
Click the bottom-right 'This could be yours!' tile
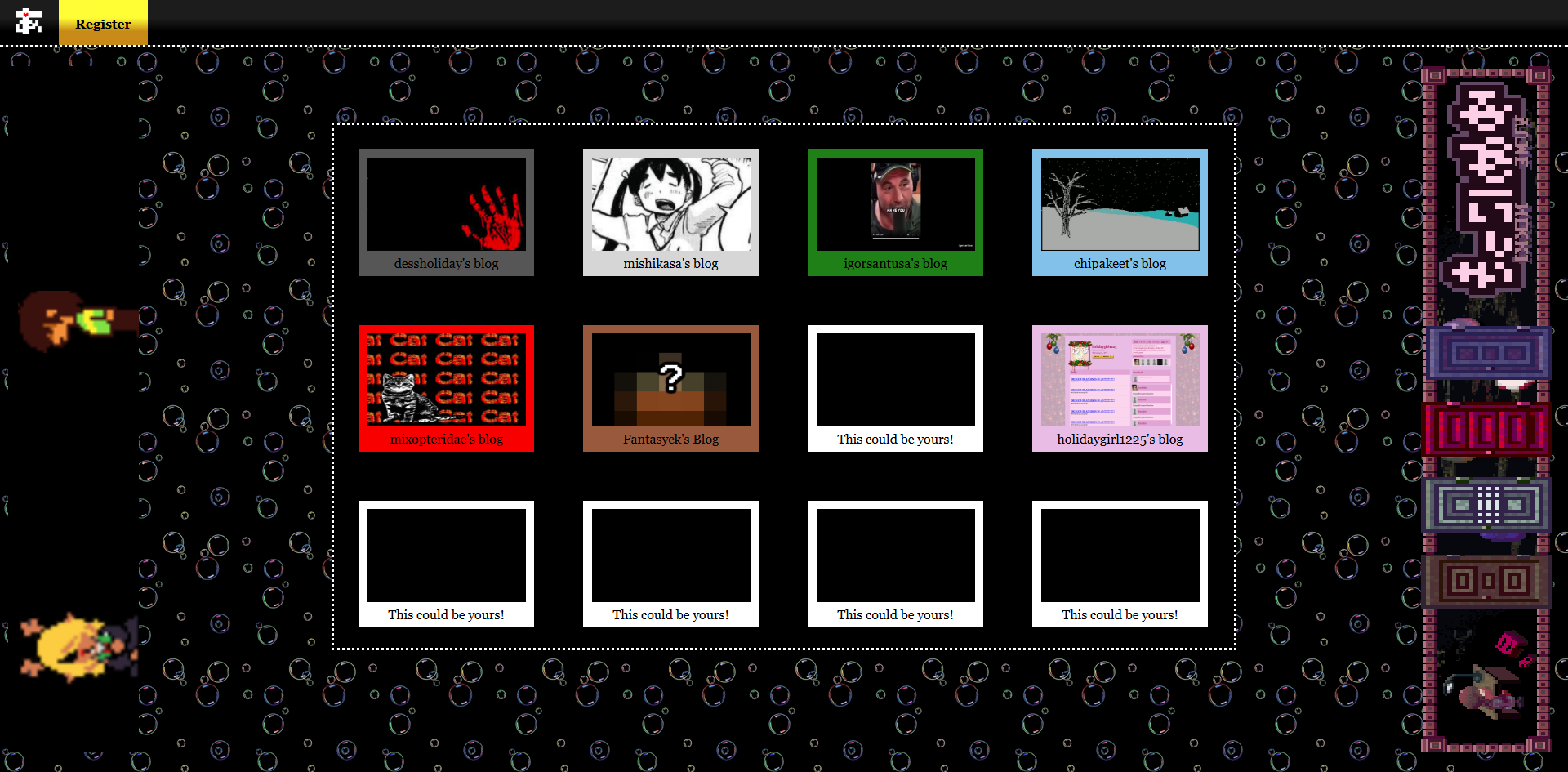coord(1120,564)
